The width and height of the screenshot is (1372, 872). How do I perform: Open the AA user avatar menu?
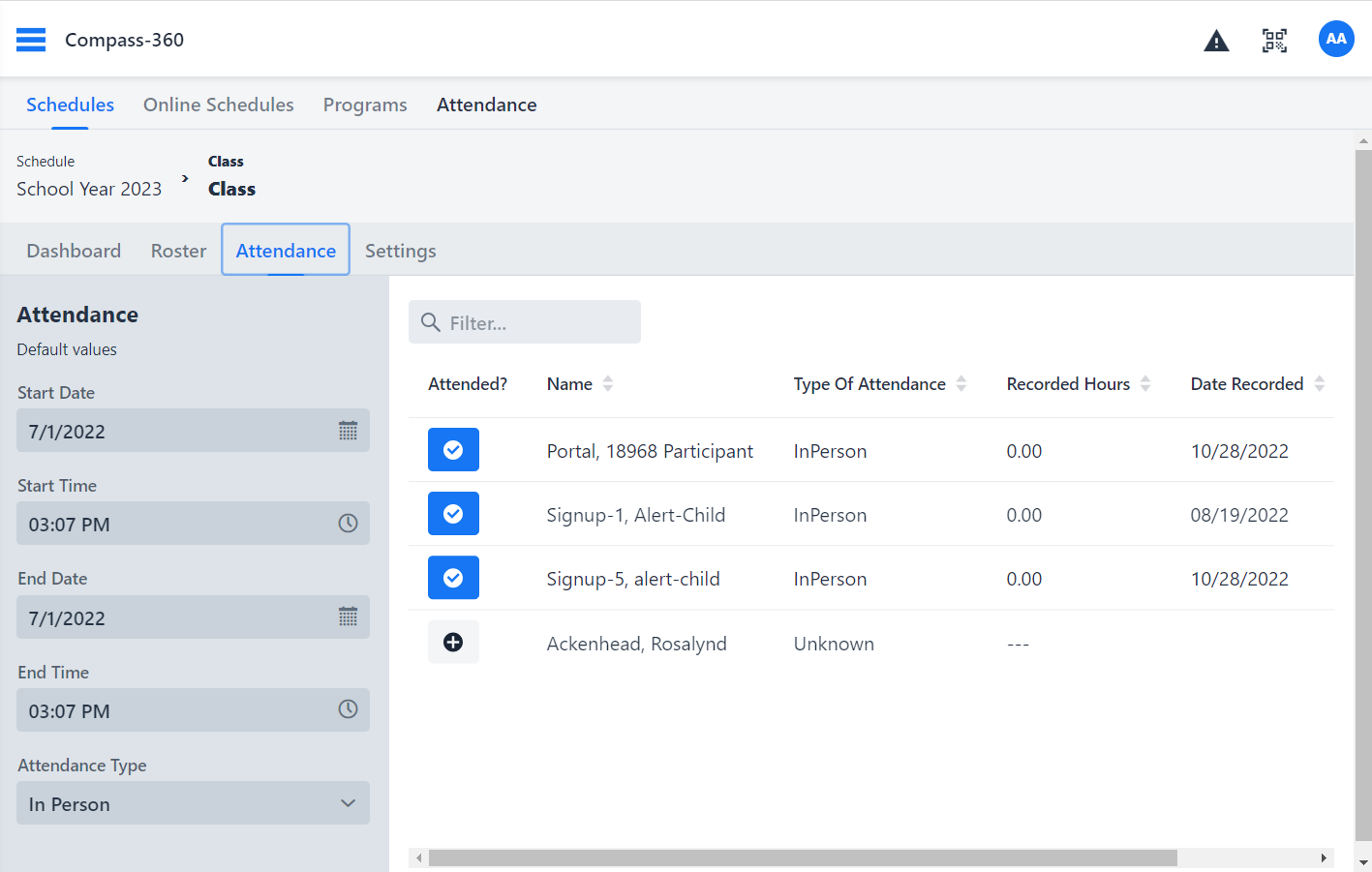point(1335,39)
